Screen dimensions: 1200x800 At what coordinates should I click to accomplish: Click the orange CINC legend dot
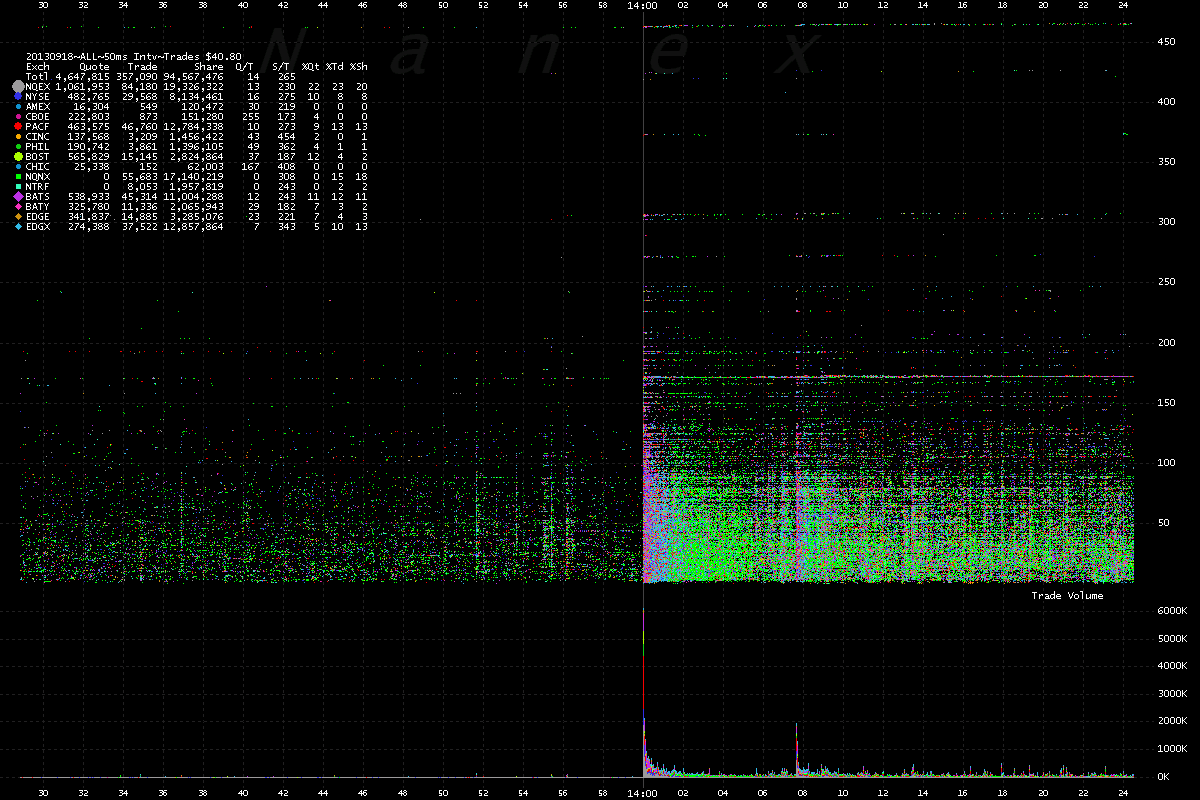pyautogui.click(x=18, y=137)
